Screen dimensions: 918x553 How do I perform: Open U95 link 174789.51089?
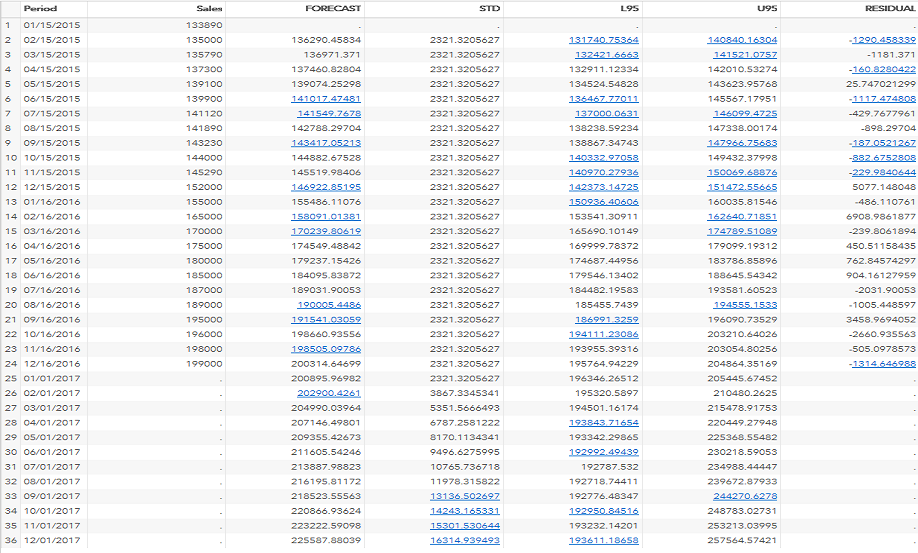point(742,231)
